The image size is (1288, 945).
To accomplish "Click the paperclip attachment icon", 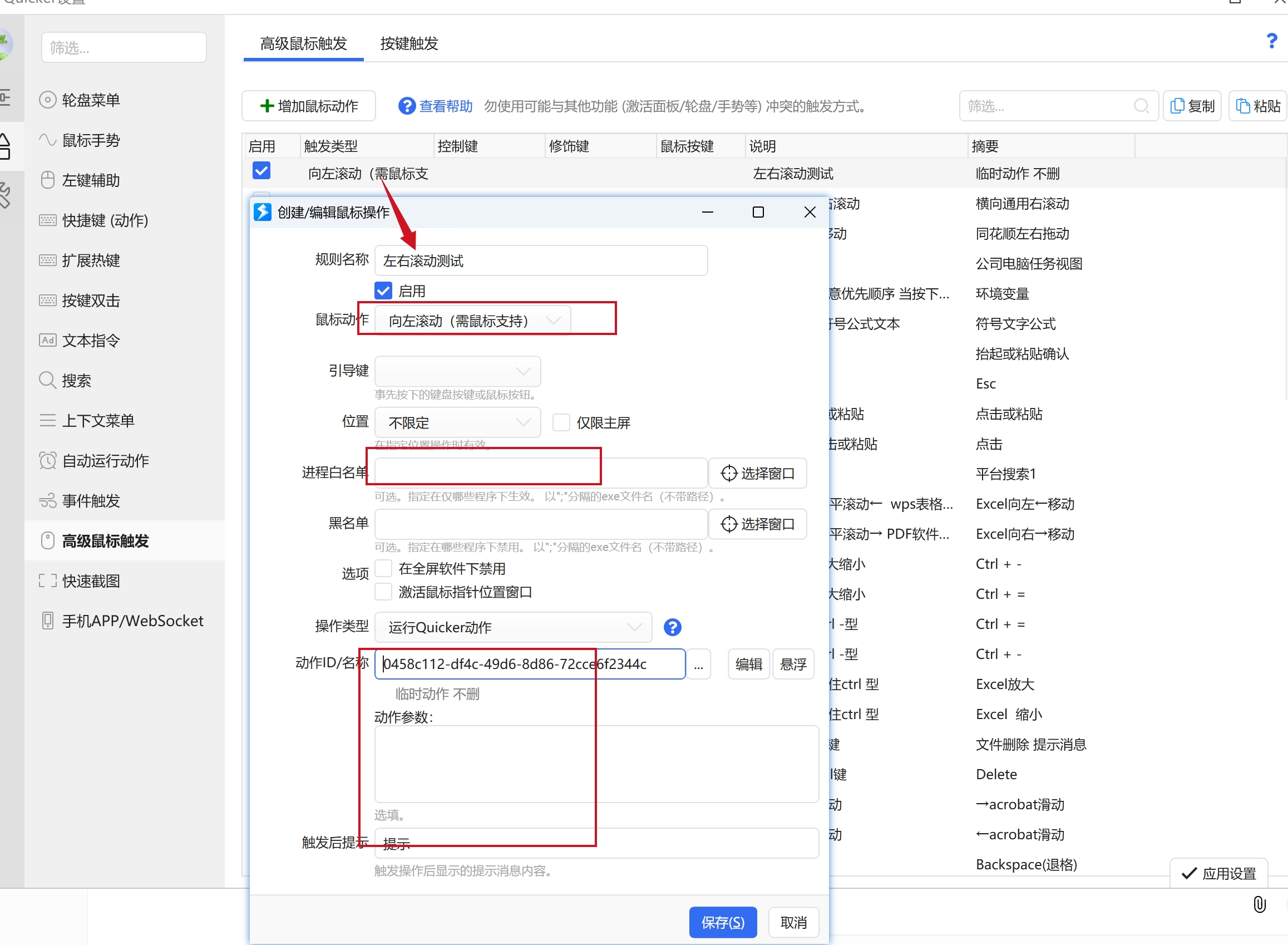I will [x=1259, y=904].
